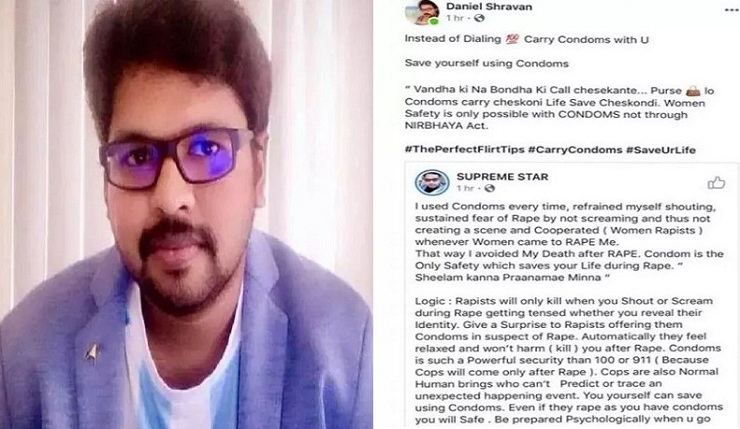
Task: Open the #SaveUrLife hashtag
Action: pos(661,150)
